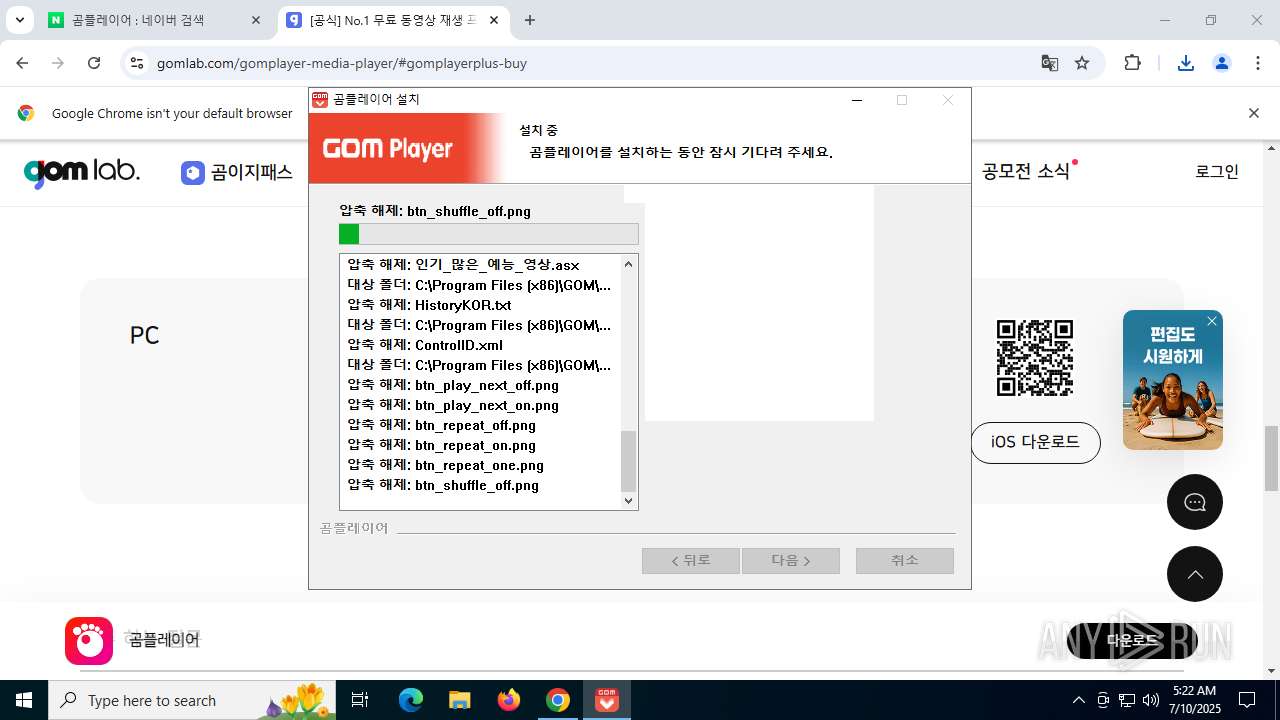The image size is (1280, 720).
Task: Click the translate page icon
Action: point(1049,63)
